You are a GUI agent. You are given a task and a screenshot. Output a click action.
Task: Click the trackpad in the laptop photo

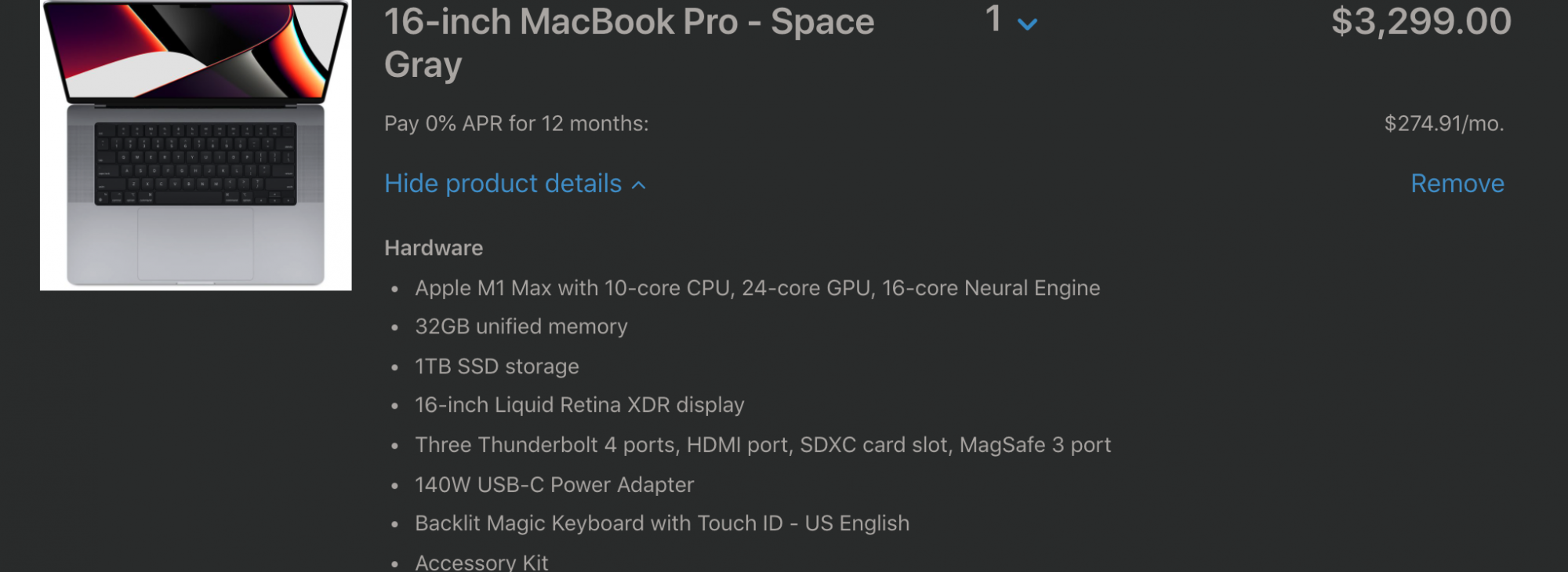tap(195, 243)
